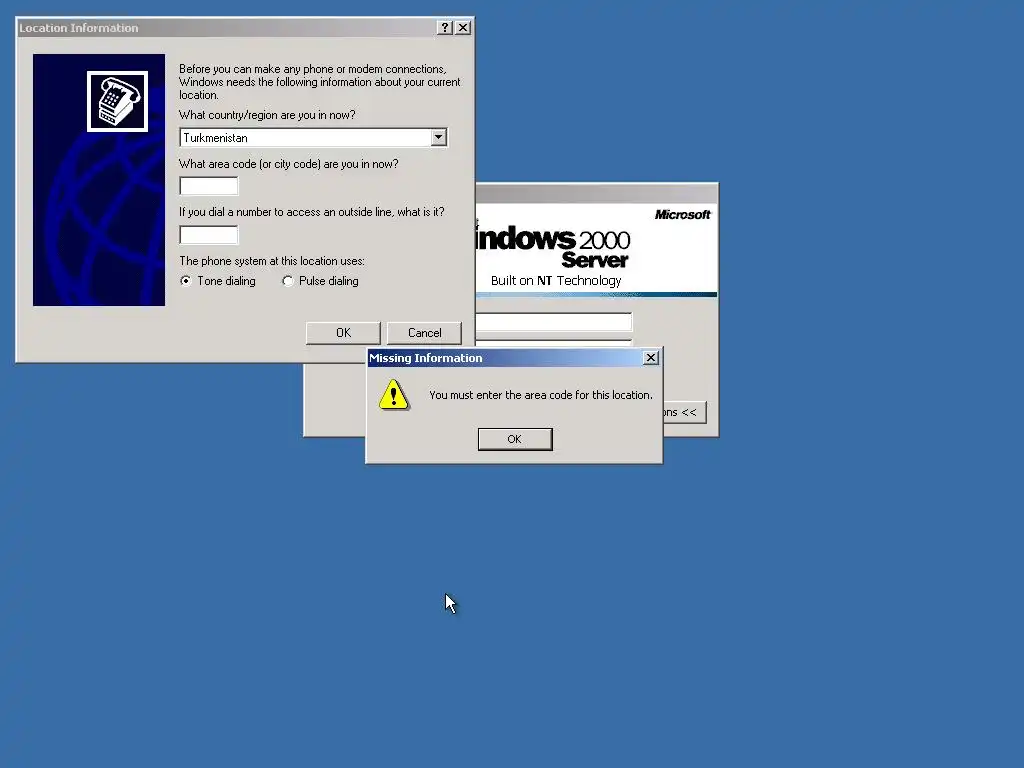
Task: Click the yellow warning icon in Missing Information
Action: pos(394,395)
